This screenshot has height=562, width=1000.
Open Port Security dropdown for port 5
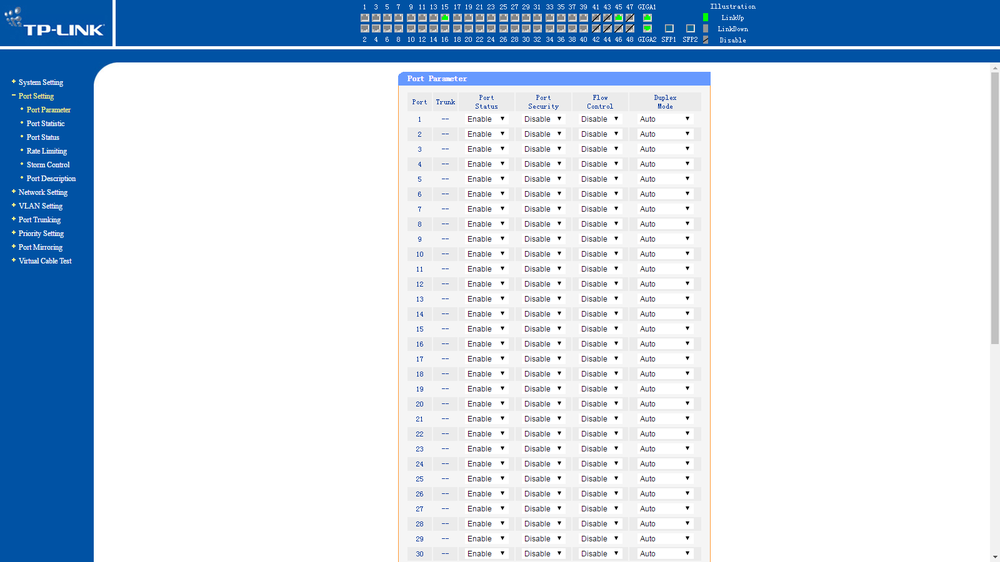coord(543,179)
